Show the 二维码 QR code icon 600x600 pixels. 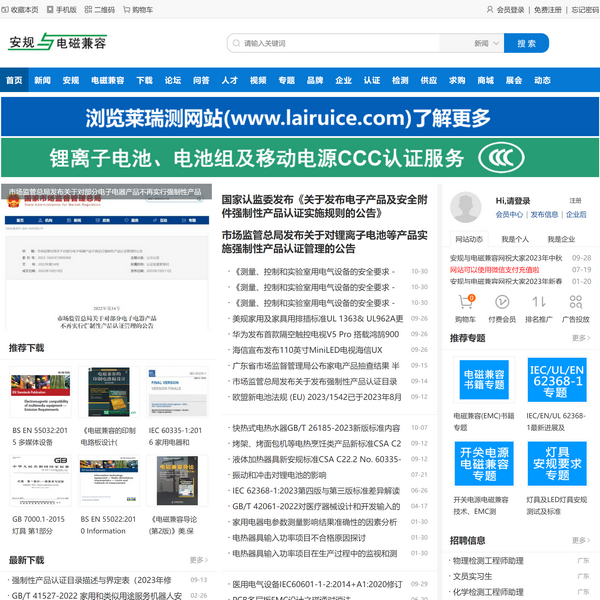point(87,9)
